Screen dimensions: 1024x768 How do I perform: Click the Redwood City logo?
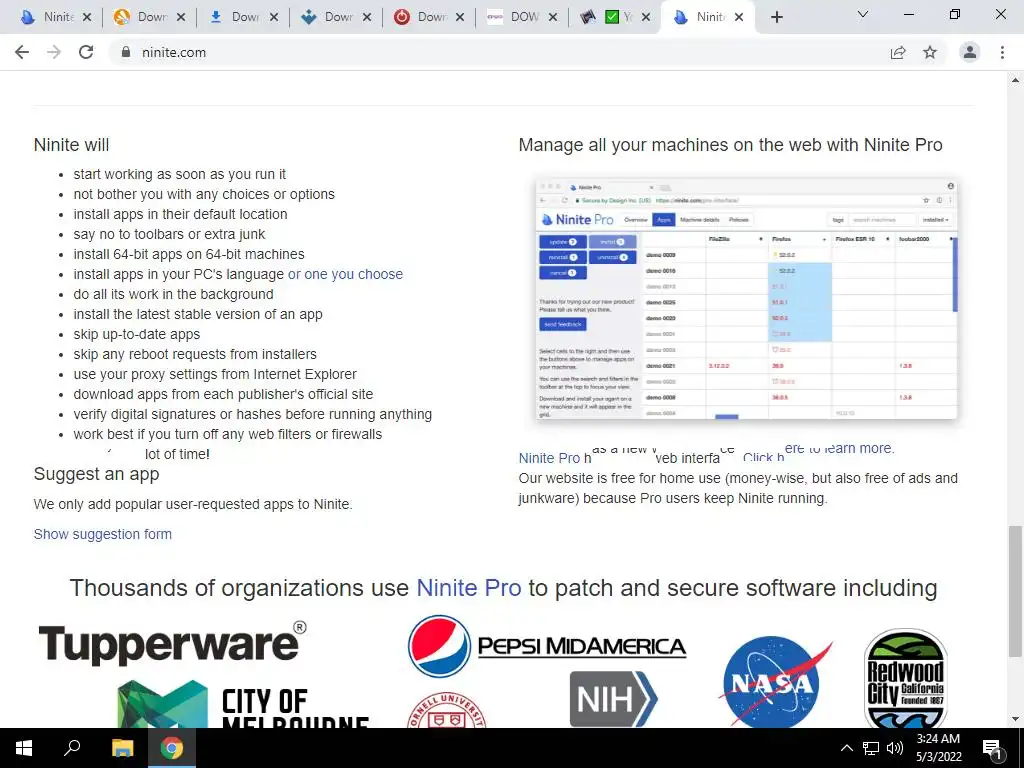pyautogui.click(x=906, y=679)
